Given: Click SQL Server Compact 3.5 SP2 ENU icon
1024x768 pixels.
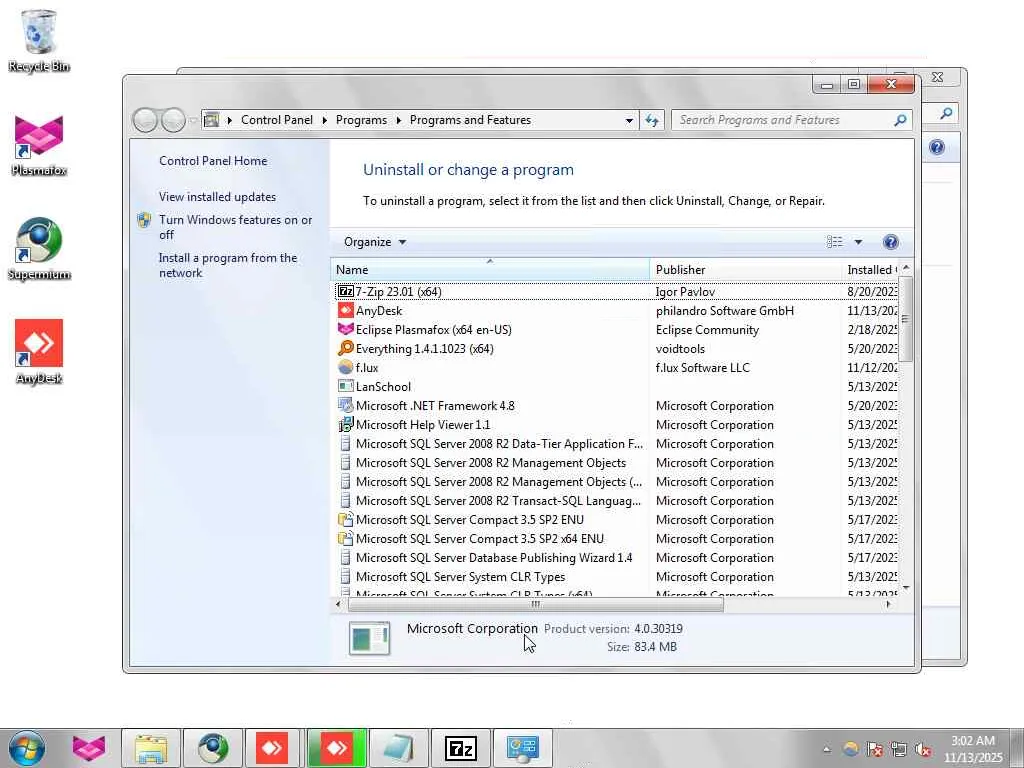Looking at the screenshot, I should pyautogui.click(x=345, y=520).
